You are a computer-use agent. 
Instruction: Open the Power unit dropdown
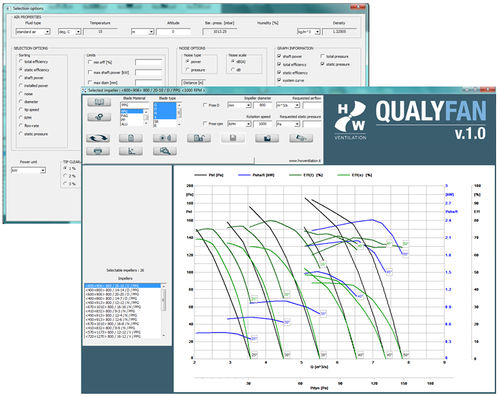point(28,170)
